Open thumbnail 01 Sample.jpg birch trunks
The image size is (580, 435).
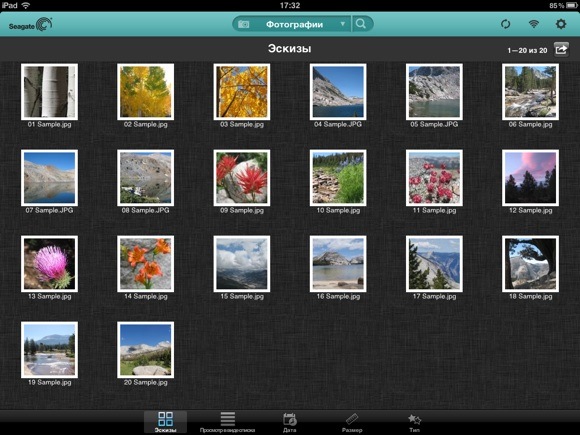[x=50, y=92]
